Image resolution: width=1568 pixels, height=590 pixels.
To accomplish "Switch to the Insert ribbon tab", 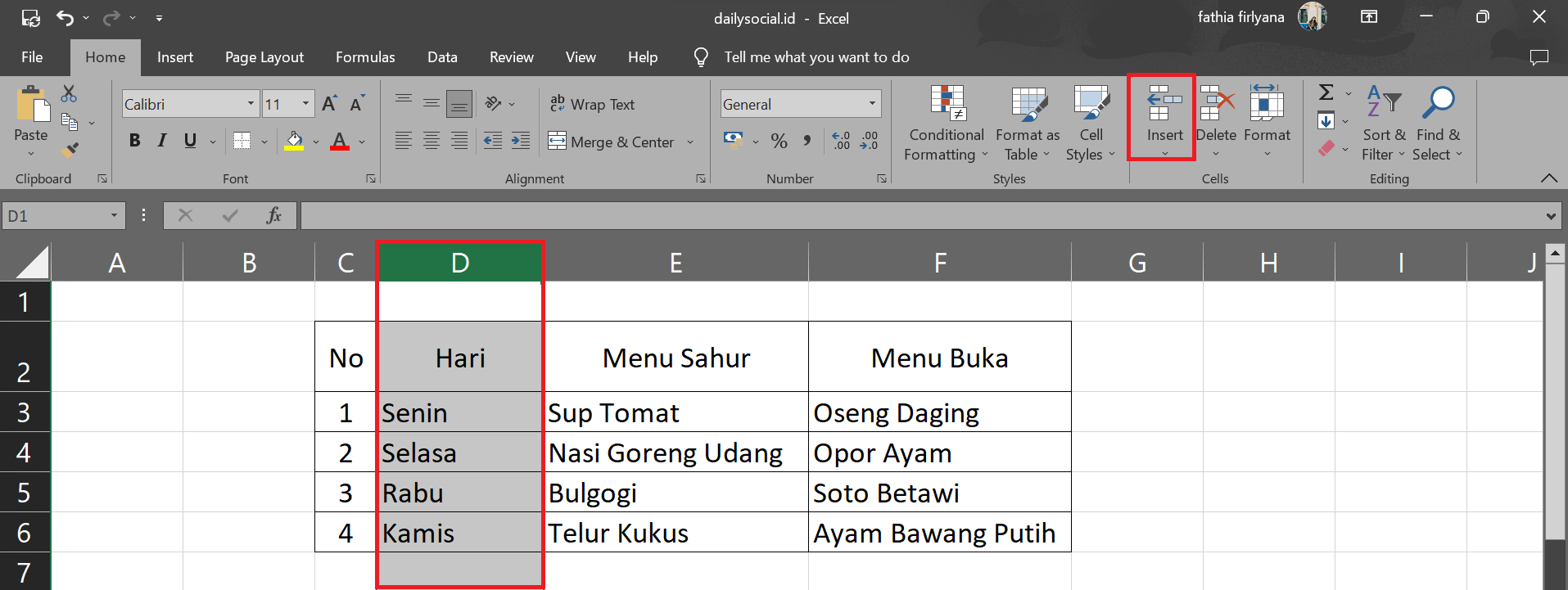I will (x=175, y=57).
